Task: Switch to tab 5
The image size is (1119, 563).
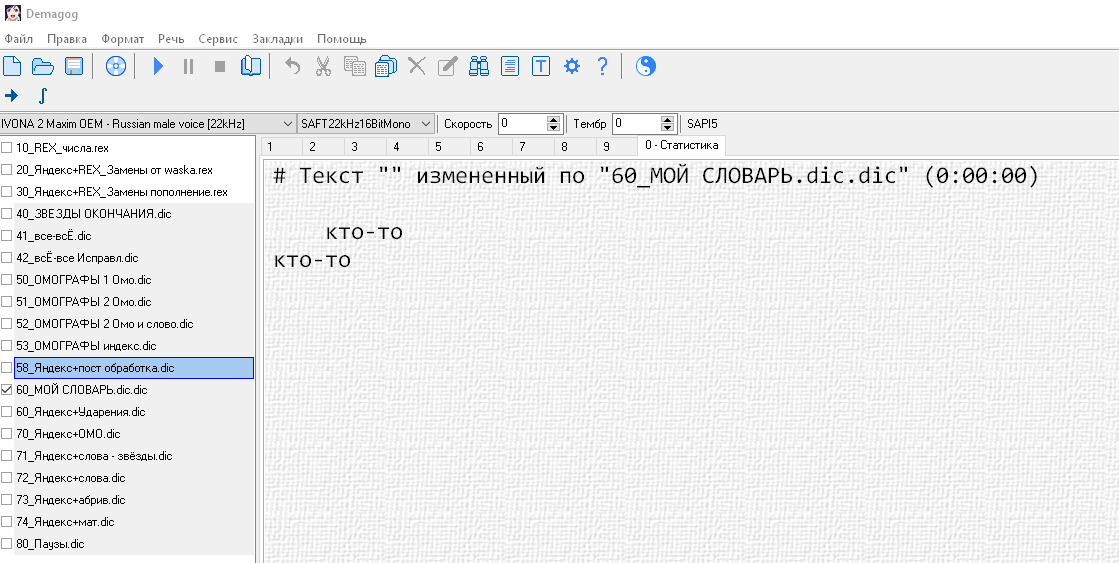Action: (x=437, y=146)
